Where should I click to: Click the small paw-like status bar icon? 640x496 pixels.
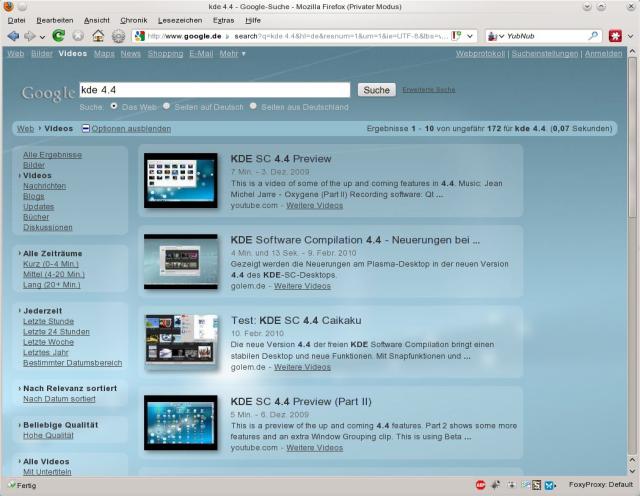point(511,485)
